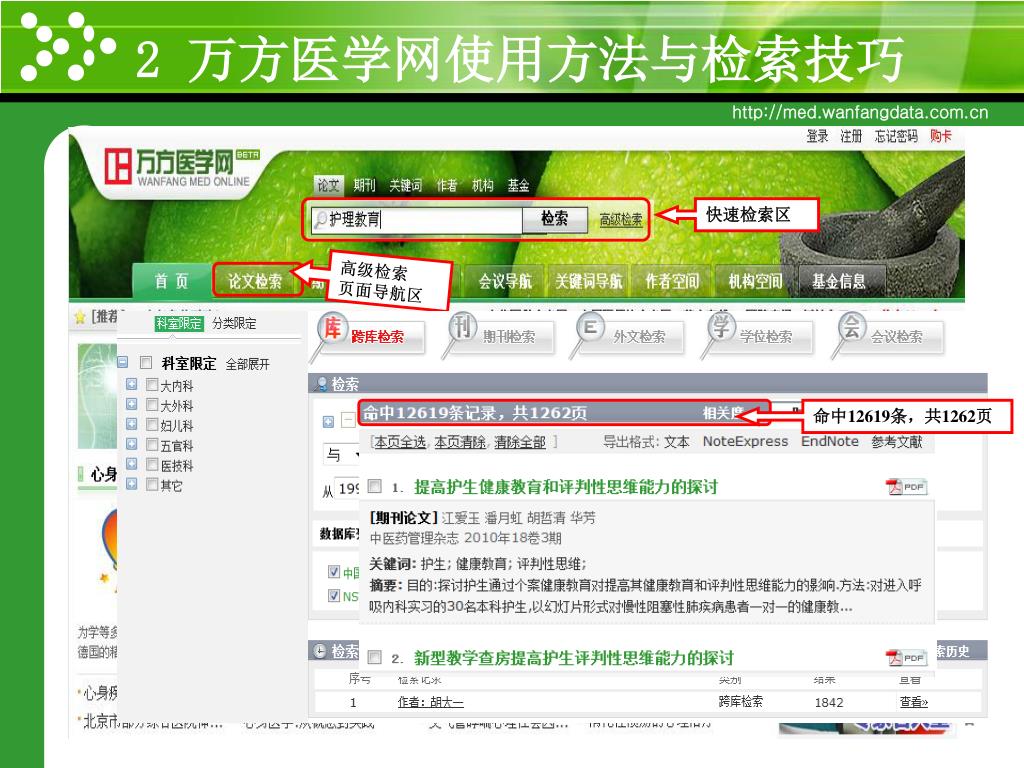The width and height of the screenshot is (1024, 768).
Task: Click the clock icon in search history header
Action: 320,651
